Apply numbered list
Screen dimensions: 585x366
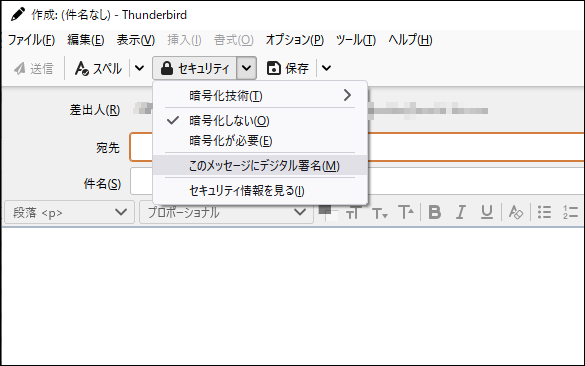pos(570,212)
